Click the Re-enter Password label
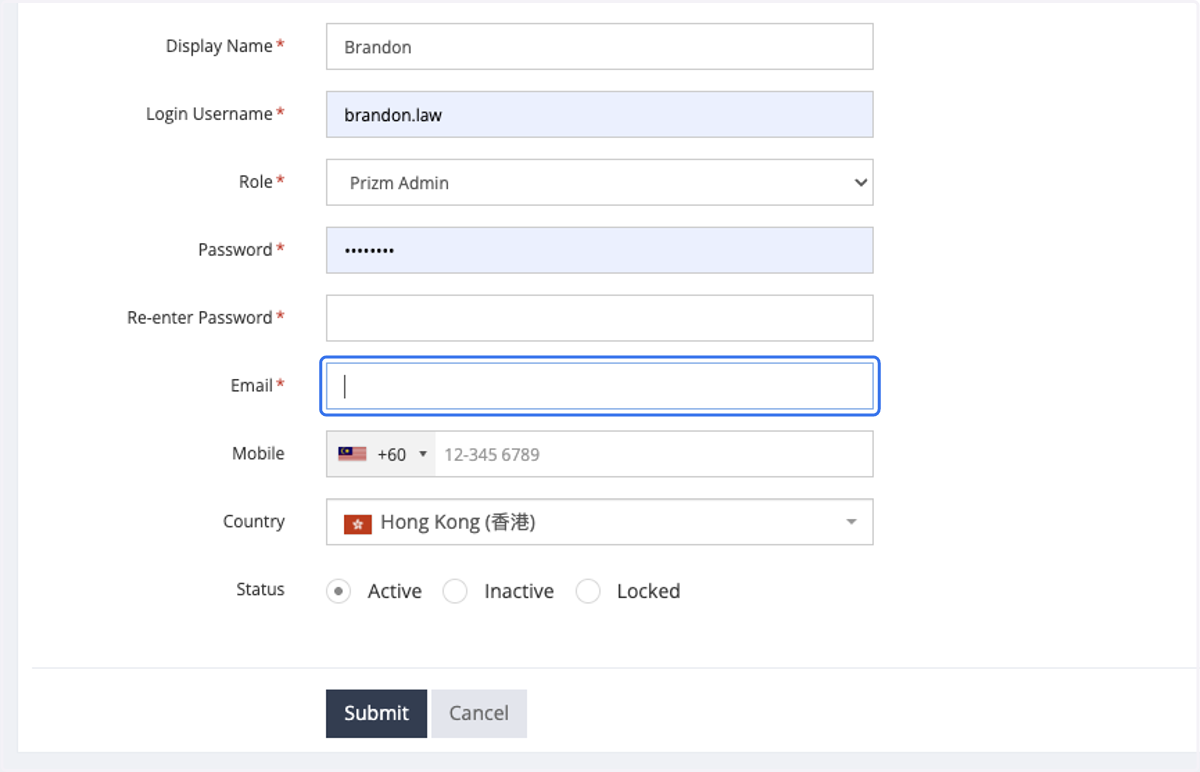 200,318
